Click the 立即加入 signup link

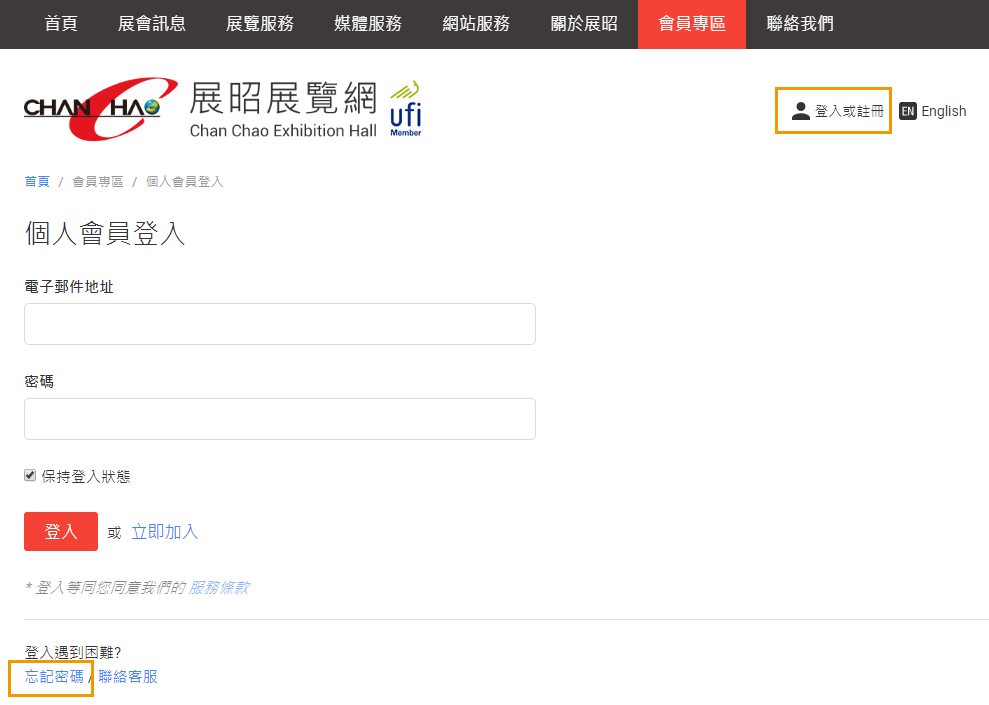tap(164, 532)
